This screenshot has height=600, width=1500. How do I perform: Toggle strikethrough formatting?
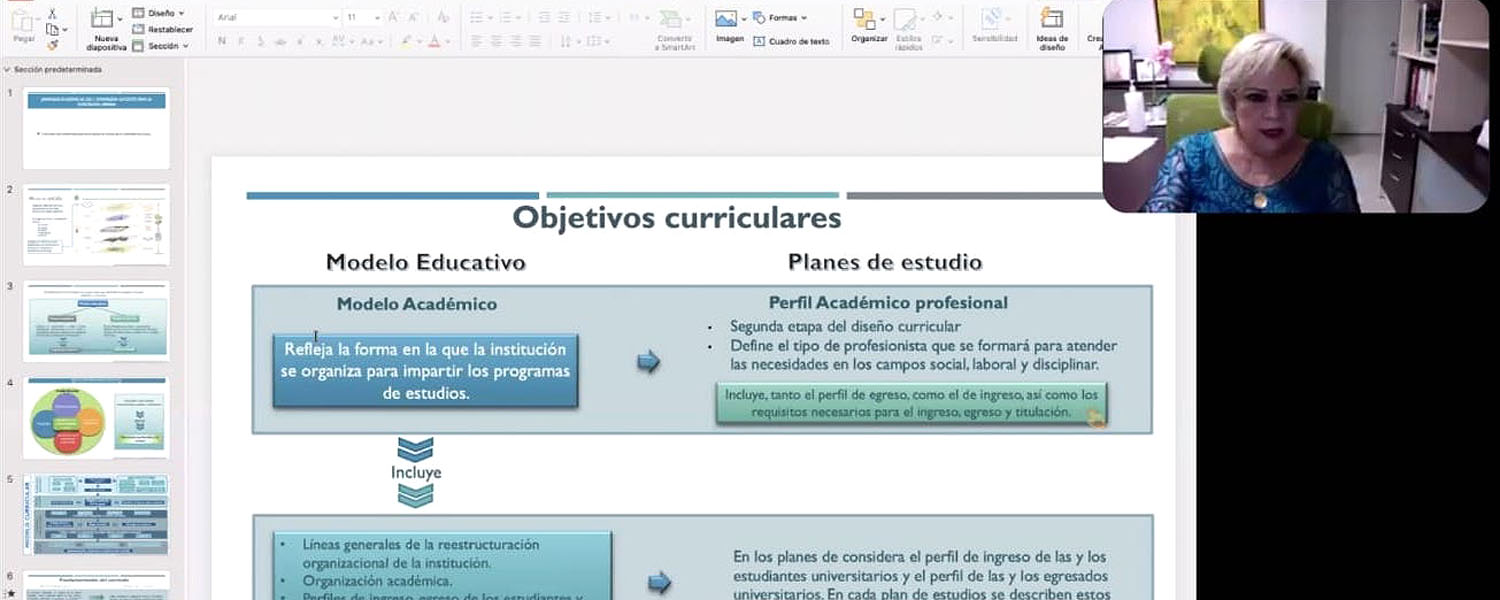pos(280,41)
